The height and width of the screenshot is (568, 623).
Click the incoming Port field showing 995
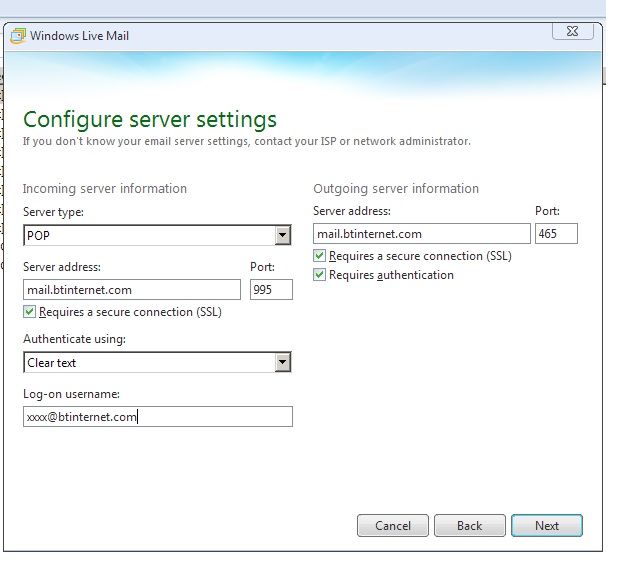point(271,290)
